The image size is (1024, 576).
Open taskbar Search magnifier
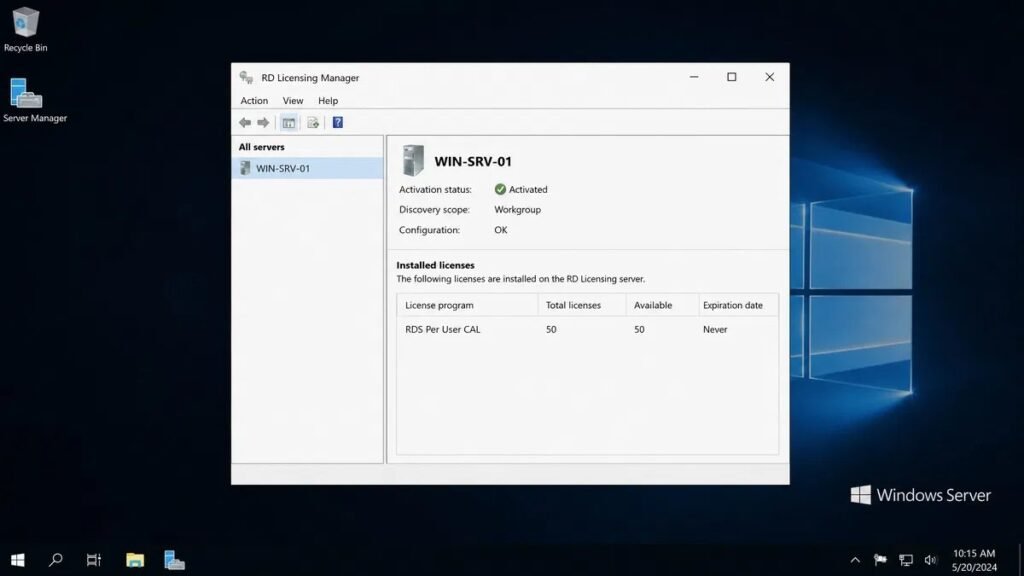pyautogui.click(x=56, y=560)
